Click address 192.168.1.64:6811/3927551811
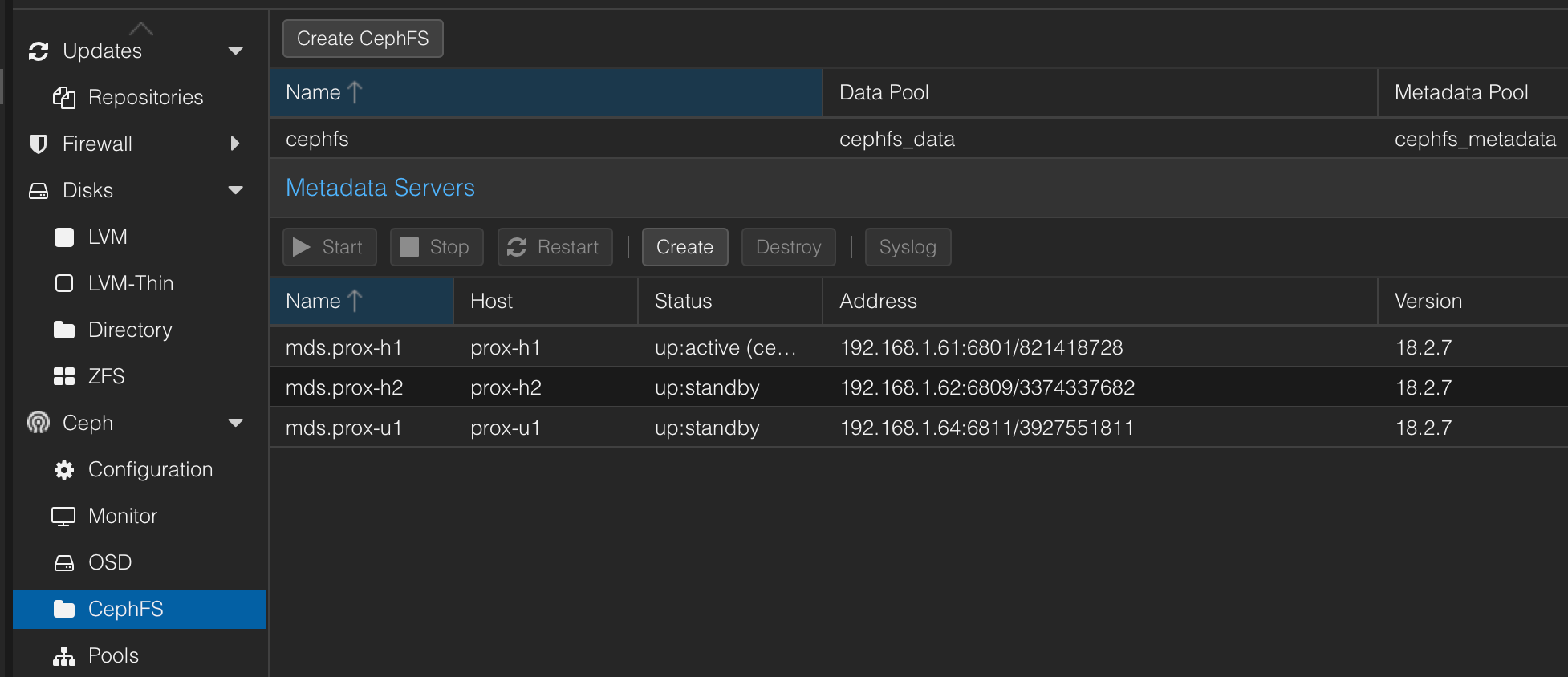 click(x=987, y=428)
